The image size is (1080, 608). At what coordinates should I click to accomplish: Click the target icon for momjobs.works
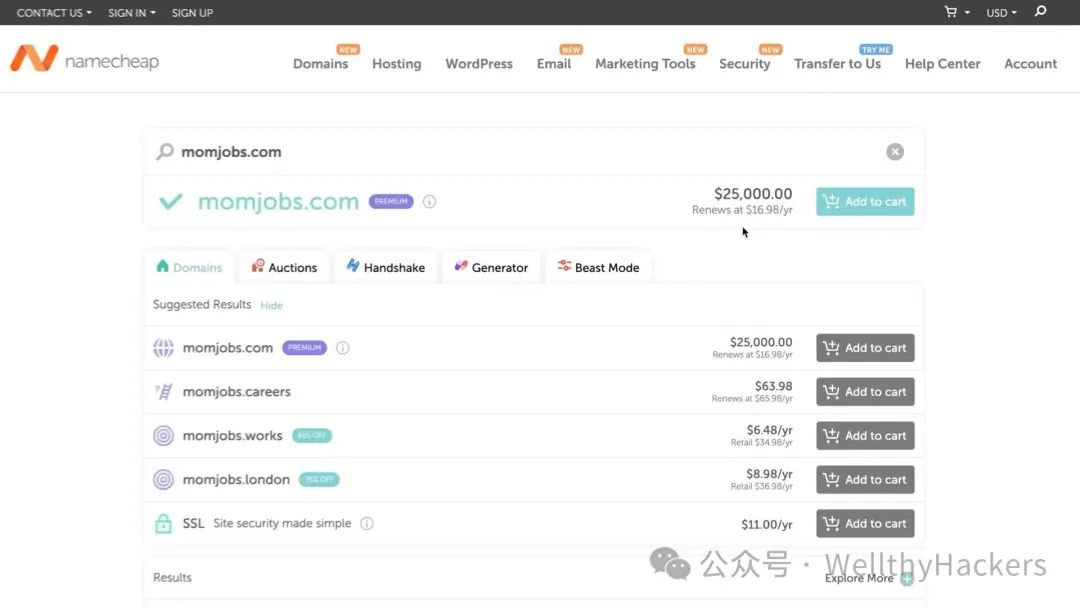(163, 436)
